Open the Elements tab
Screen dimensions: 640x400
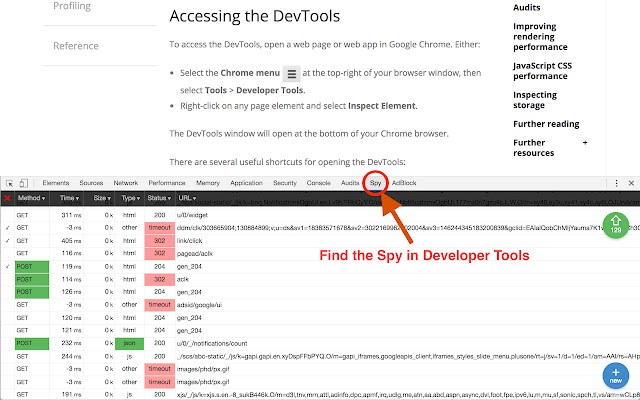tap(56, 183)
